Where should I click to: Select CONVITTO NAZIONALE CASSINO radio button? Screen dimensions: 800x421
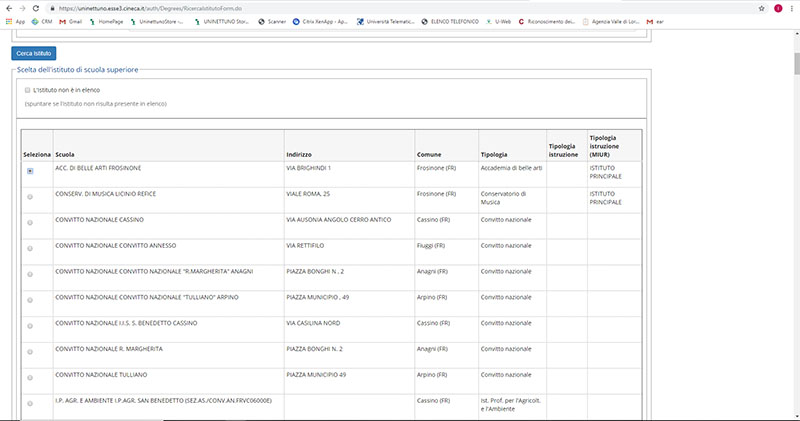pyautogui.click(x=30, y=222)
